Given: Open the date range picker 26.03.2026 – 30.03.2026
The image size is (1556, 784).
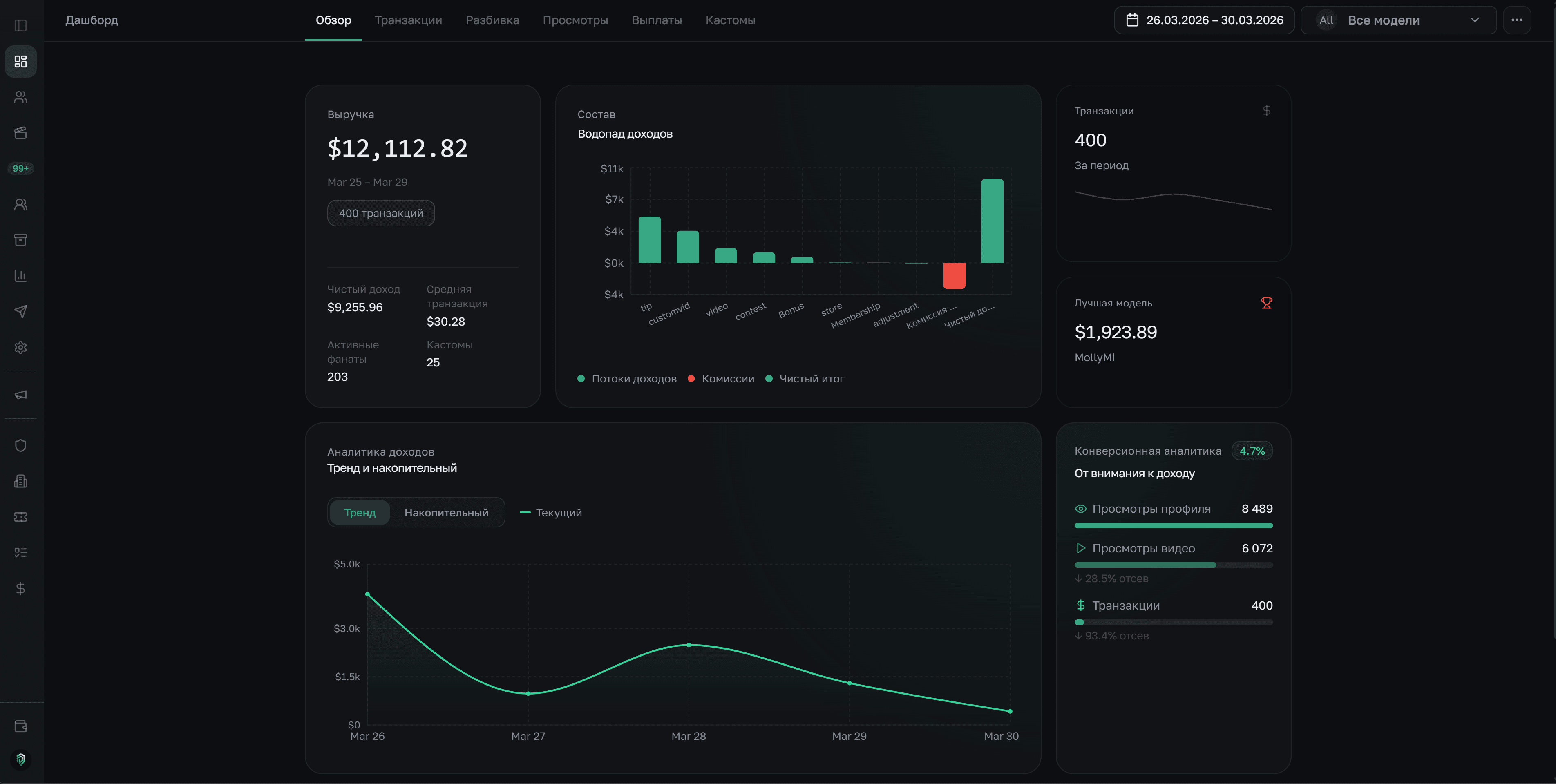Looking at the screenshot, I should [x=1204, y=20].
